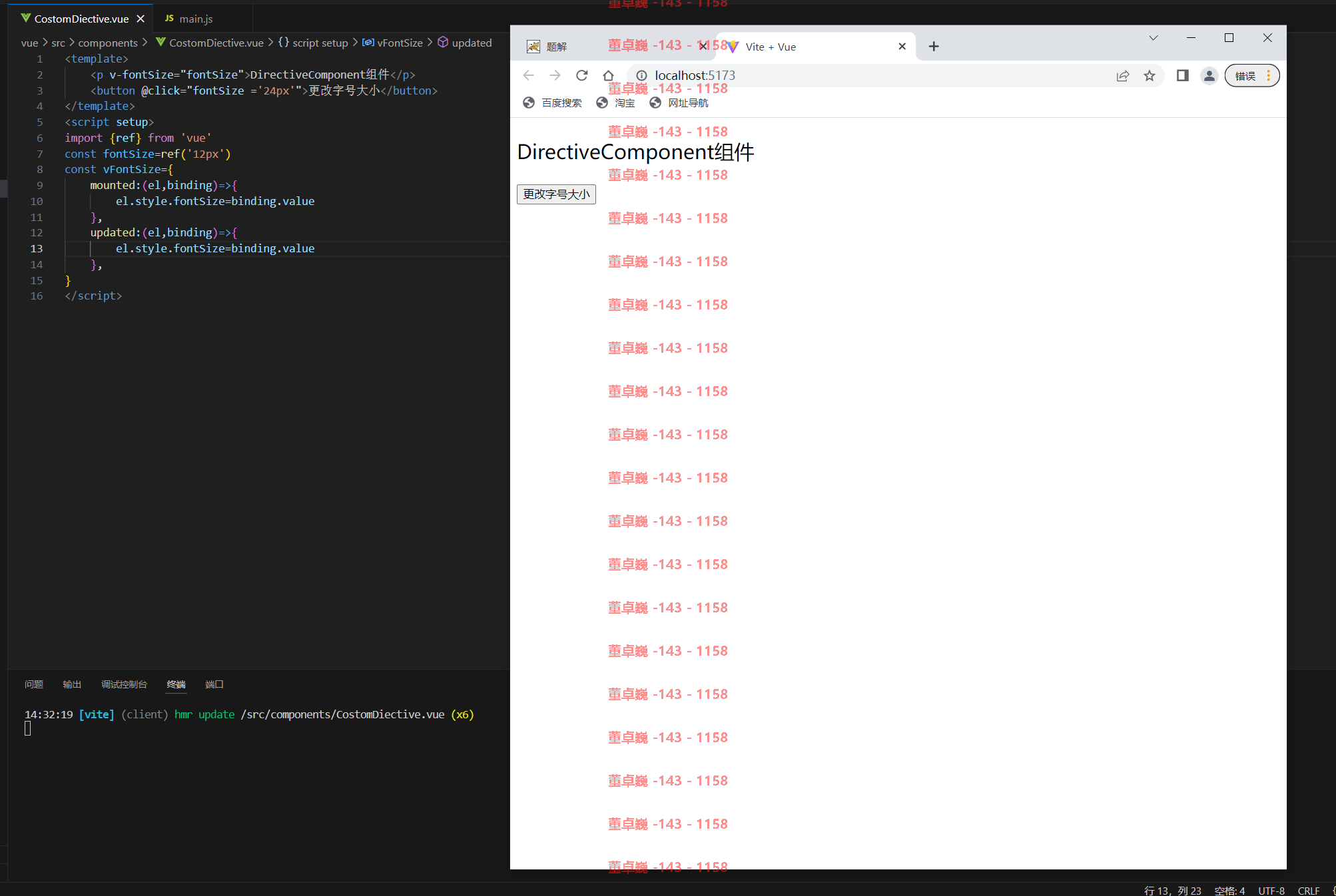Change indentation via '空格: 4' status
The image size is (1336, 896).
(1229, 890)
